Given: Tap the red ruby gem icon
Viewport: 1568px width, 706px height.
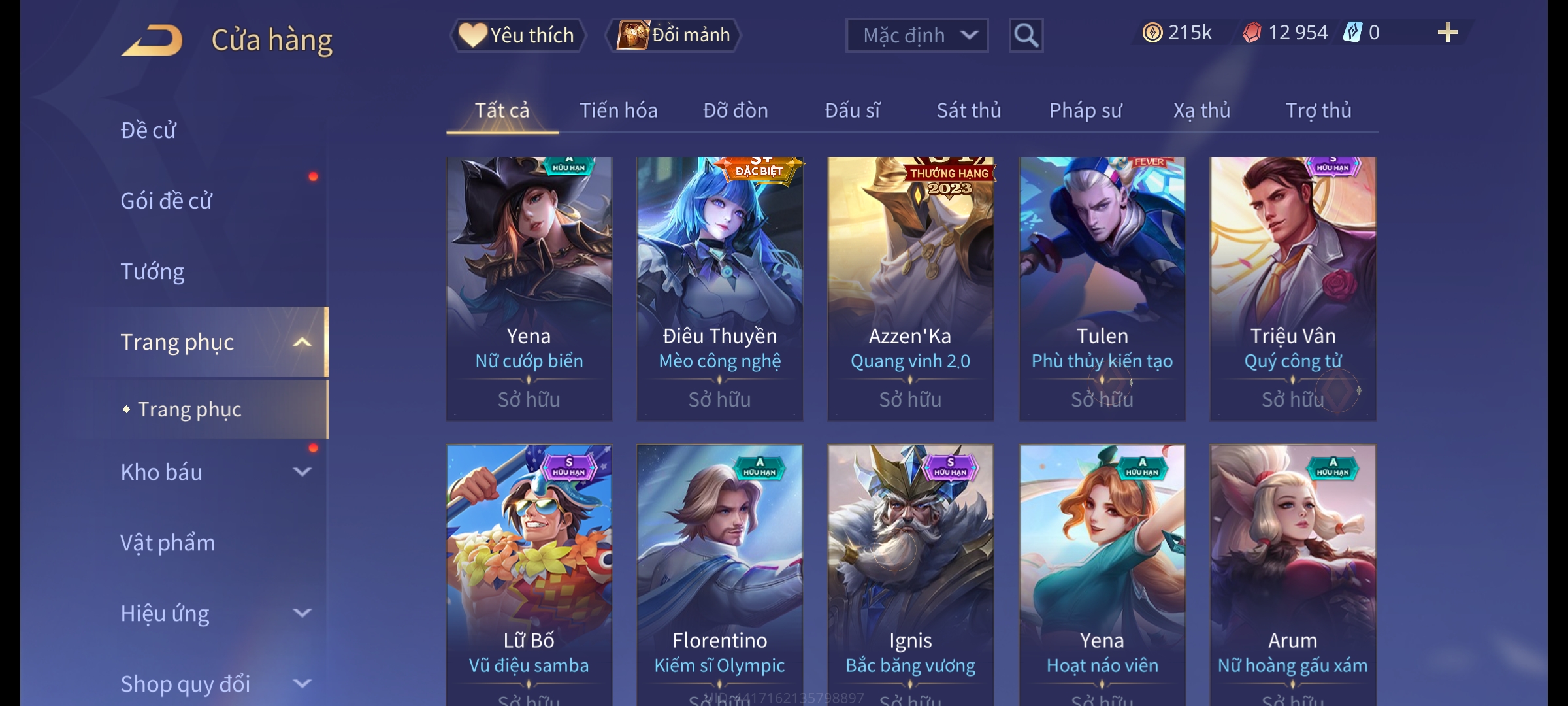Looking at the screenshot, I should (1252, 33).
